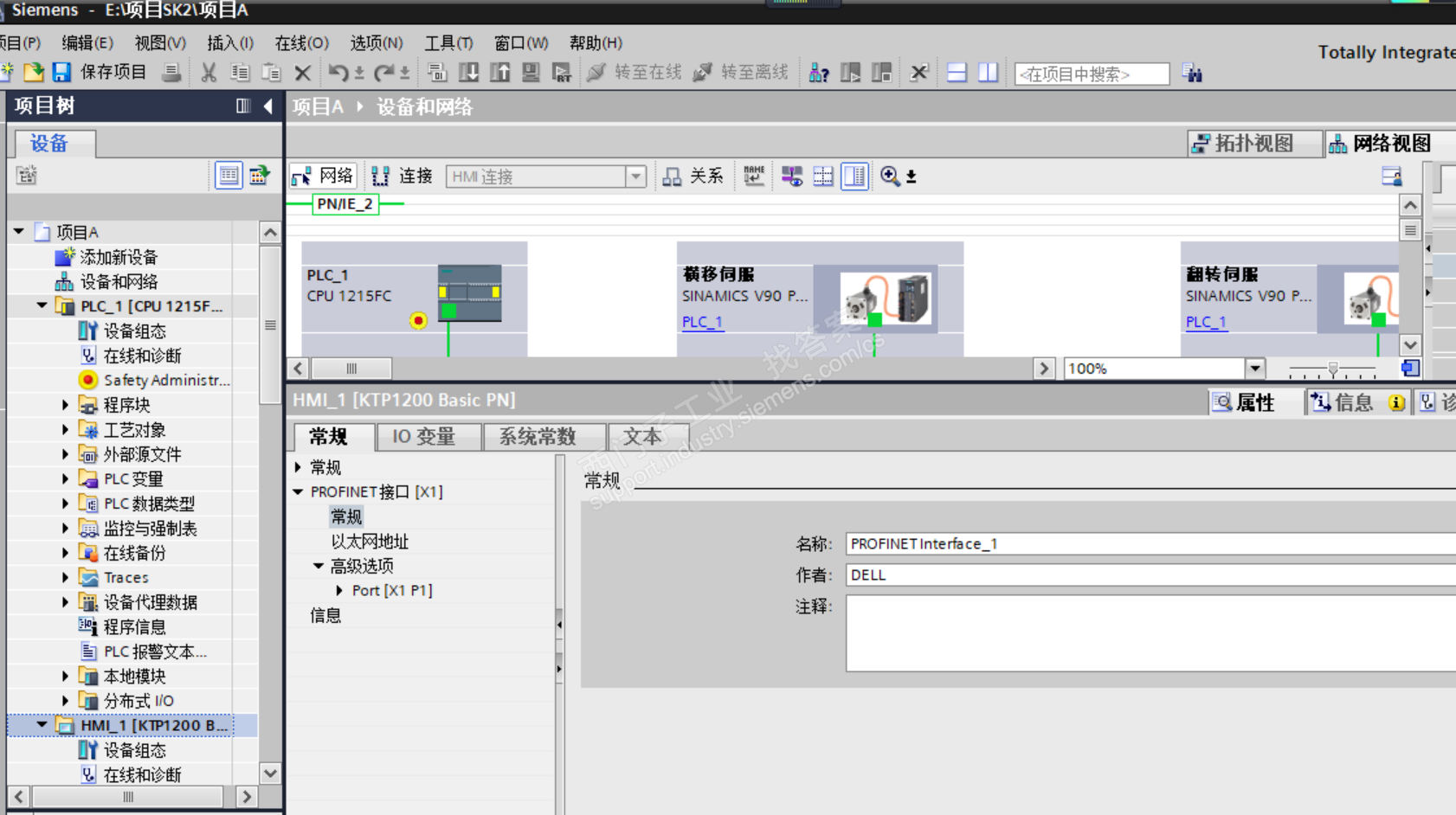Click the project tree horizontal scrollbar

[128, 796]
